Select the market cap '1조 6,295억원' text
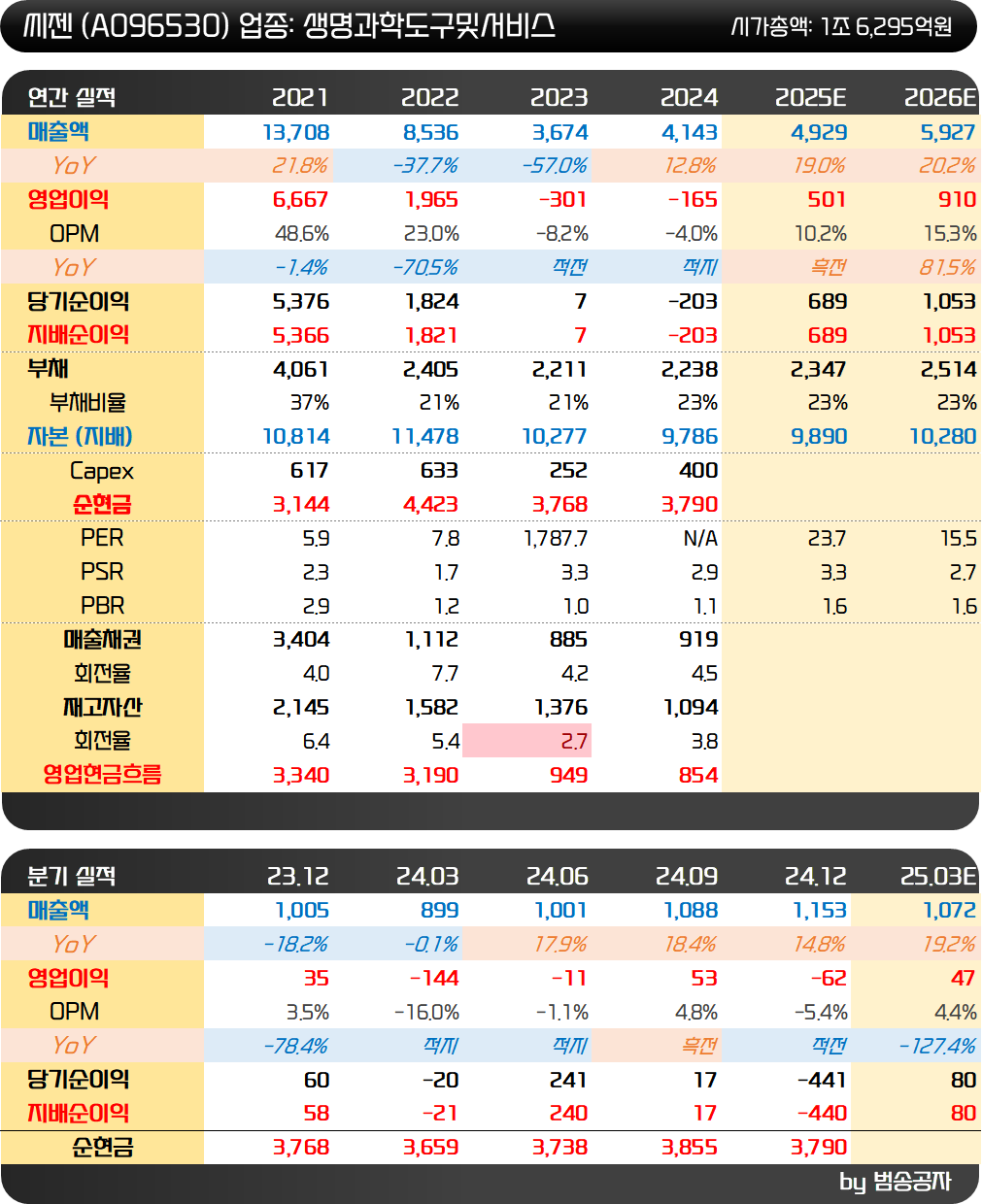 click(x=886, y=26)
